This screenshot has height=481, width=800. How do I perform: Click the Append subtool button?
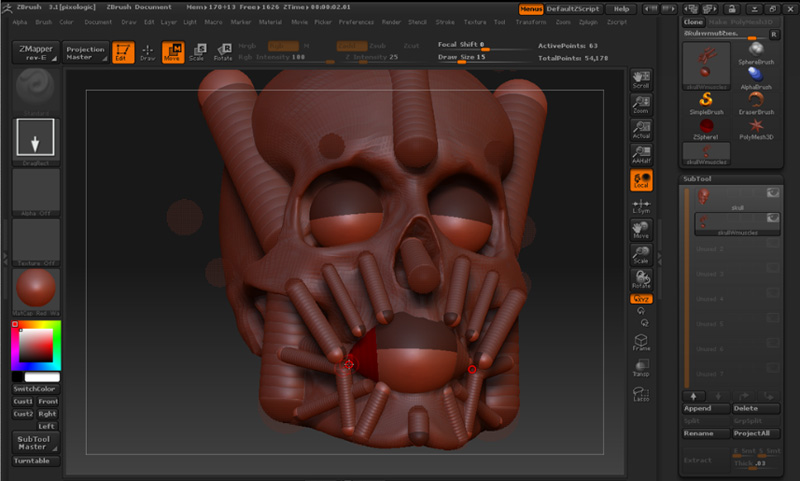706,409
